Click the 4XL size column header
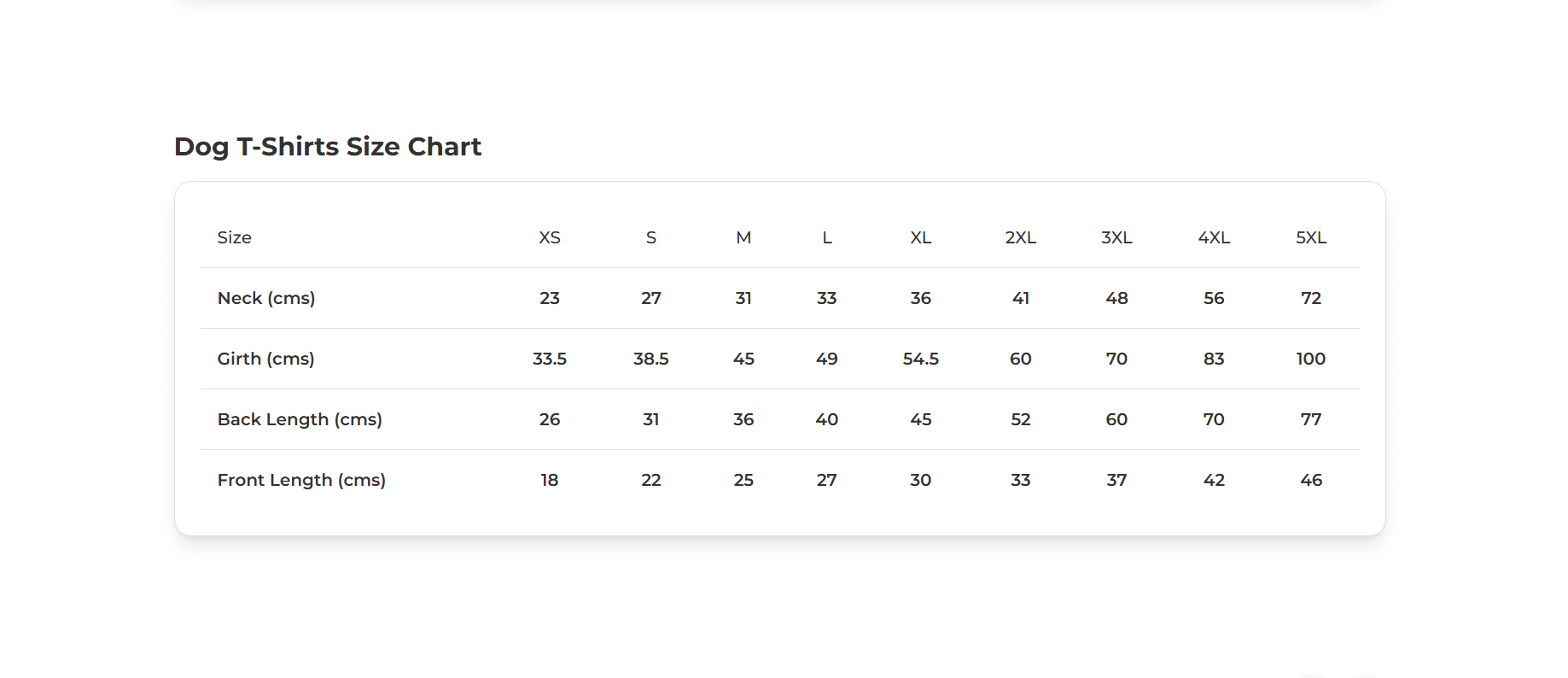 pos(1214,237)
